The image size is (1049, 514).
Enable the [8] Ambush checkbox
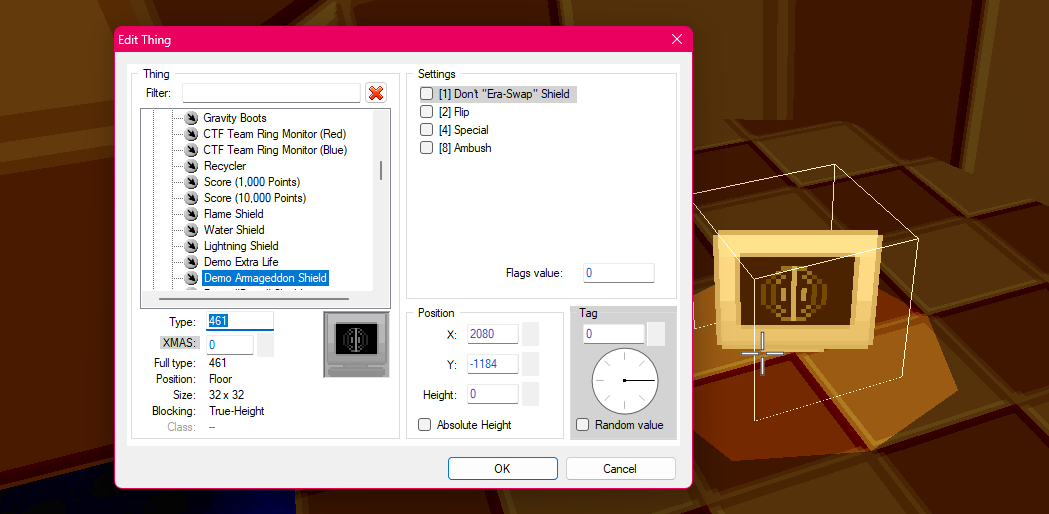426,148
